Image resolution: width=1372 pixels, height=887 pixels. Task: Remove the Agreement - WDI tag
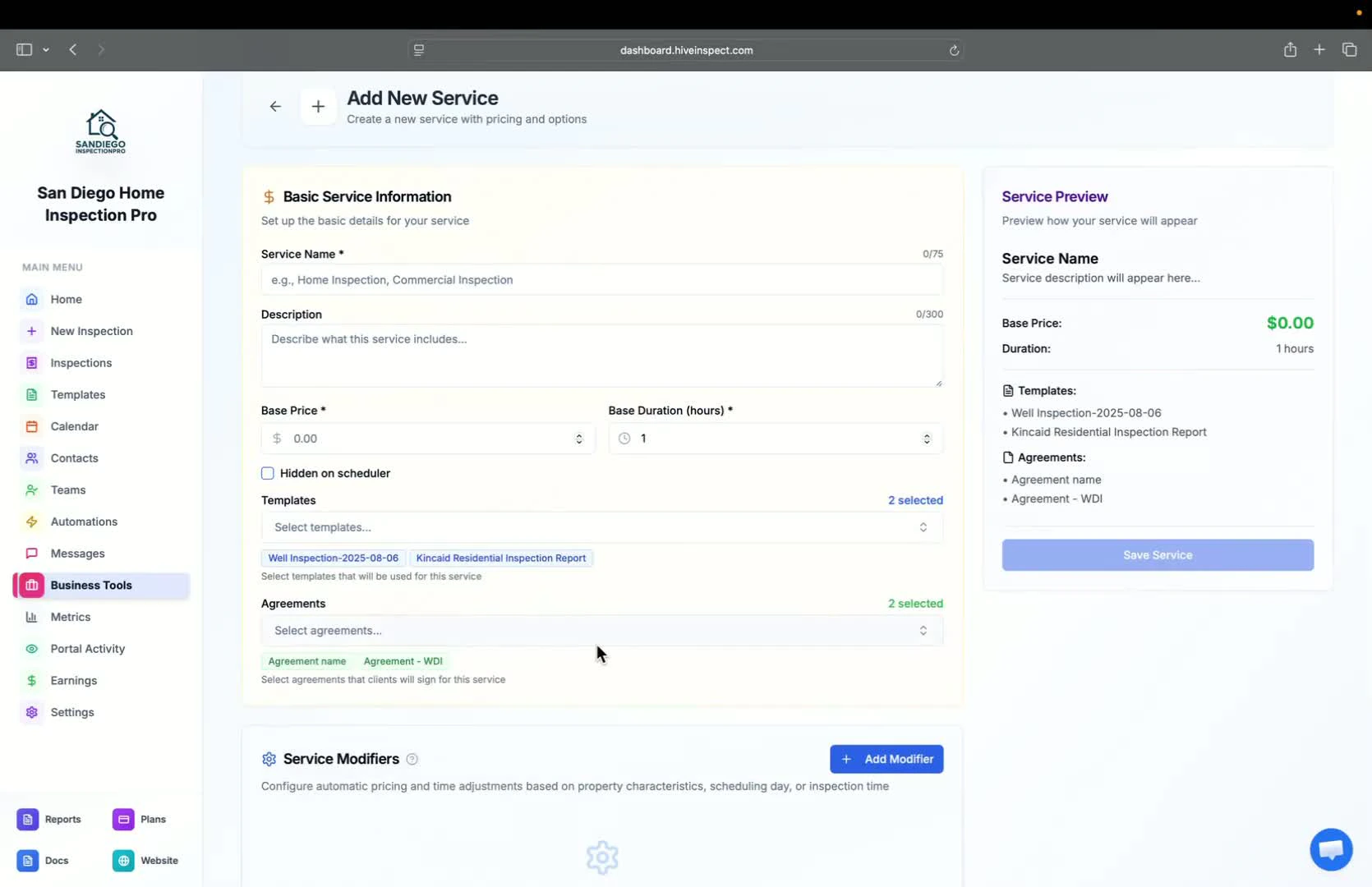tap(403, 661)
